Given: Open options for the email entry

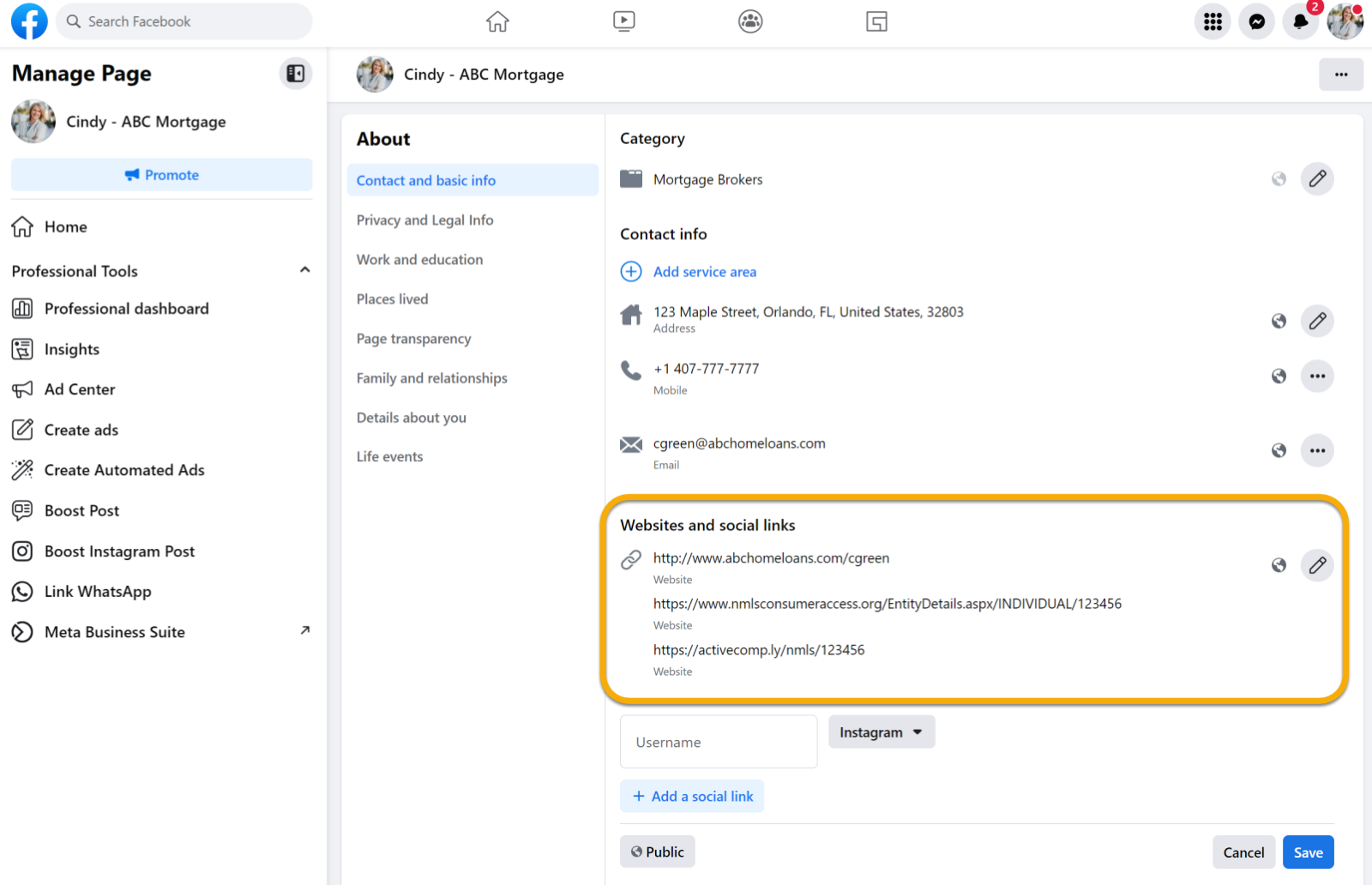Looking at the screenshot, I should pyautogui.click(x=1317, y=450).
